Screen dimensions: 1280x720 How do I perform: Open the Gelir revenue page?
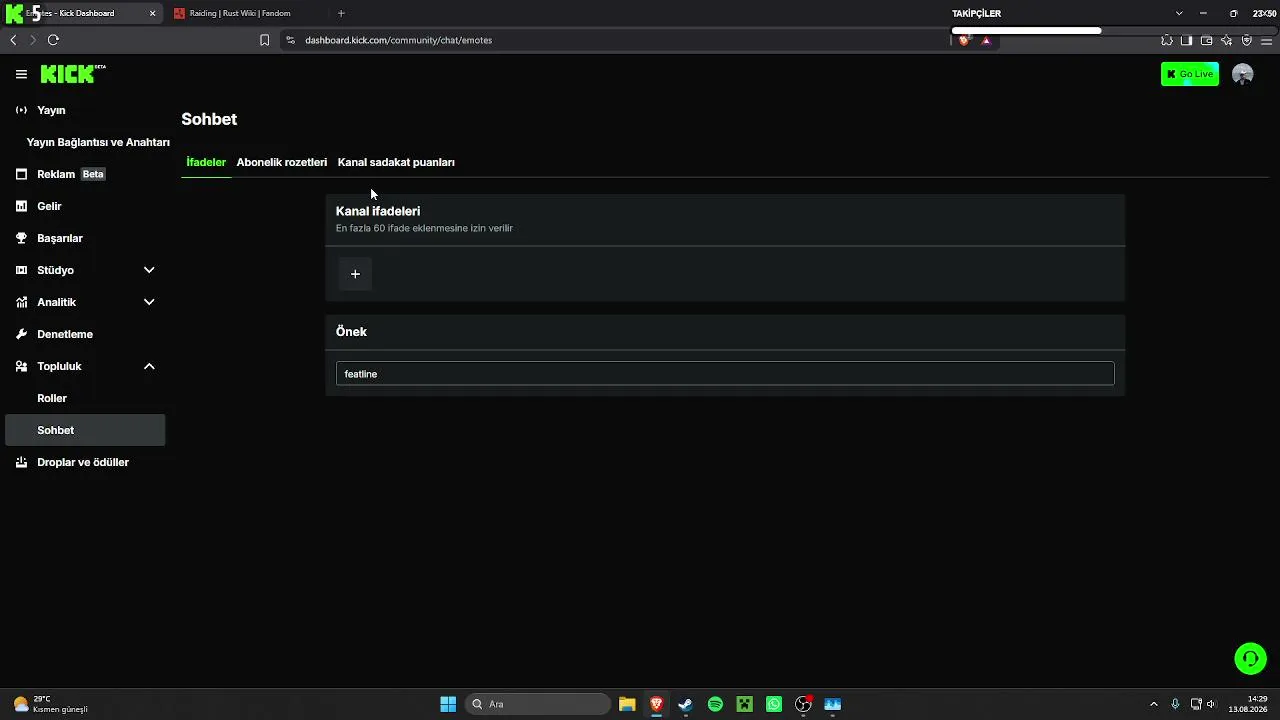tap(49, 206)
